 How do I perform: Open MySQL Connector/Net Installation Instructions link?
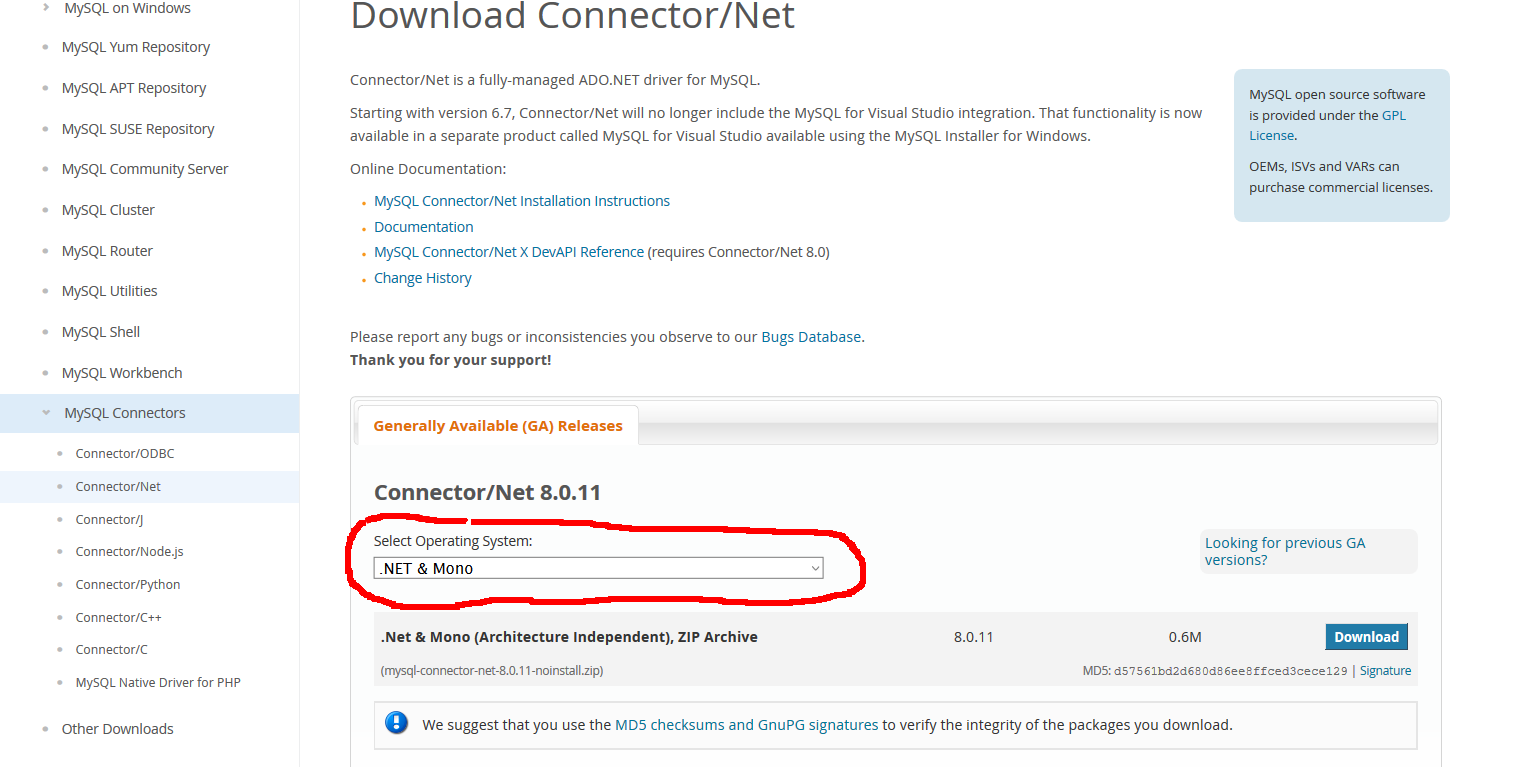click(x=522, y=201)
